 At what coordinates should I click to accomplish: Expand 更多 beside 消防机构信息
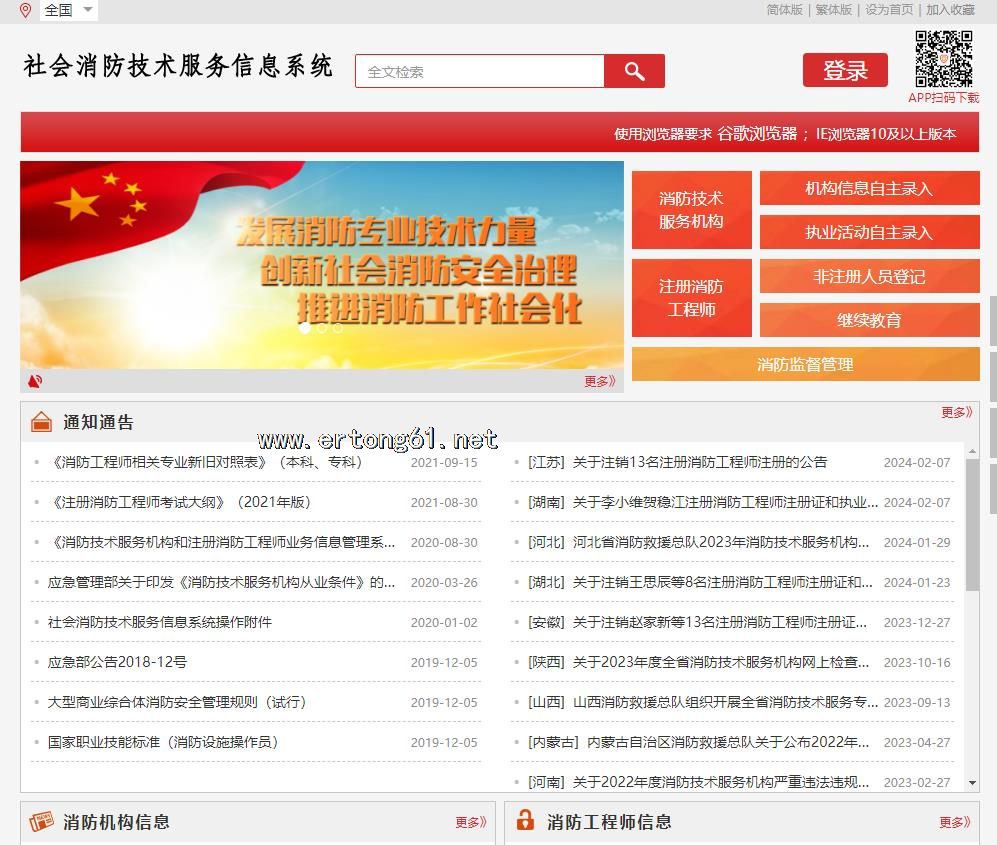coord(470,822)
